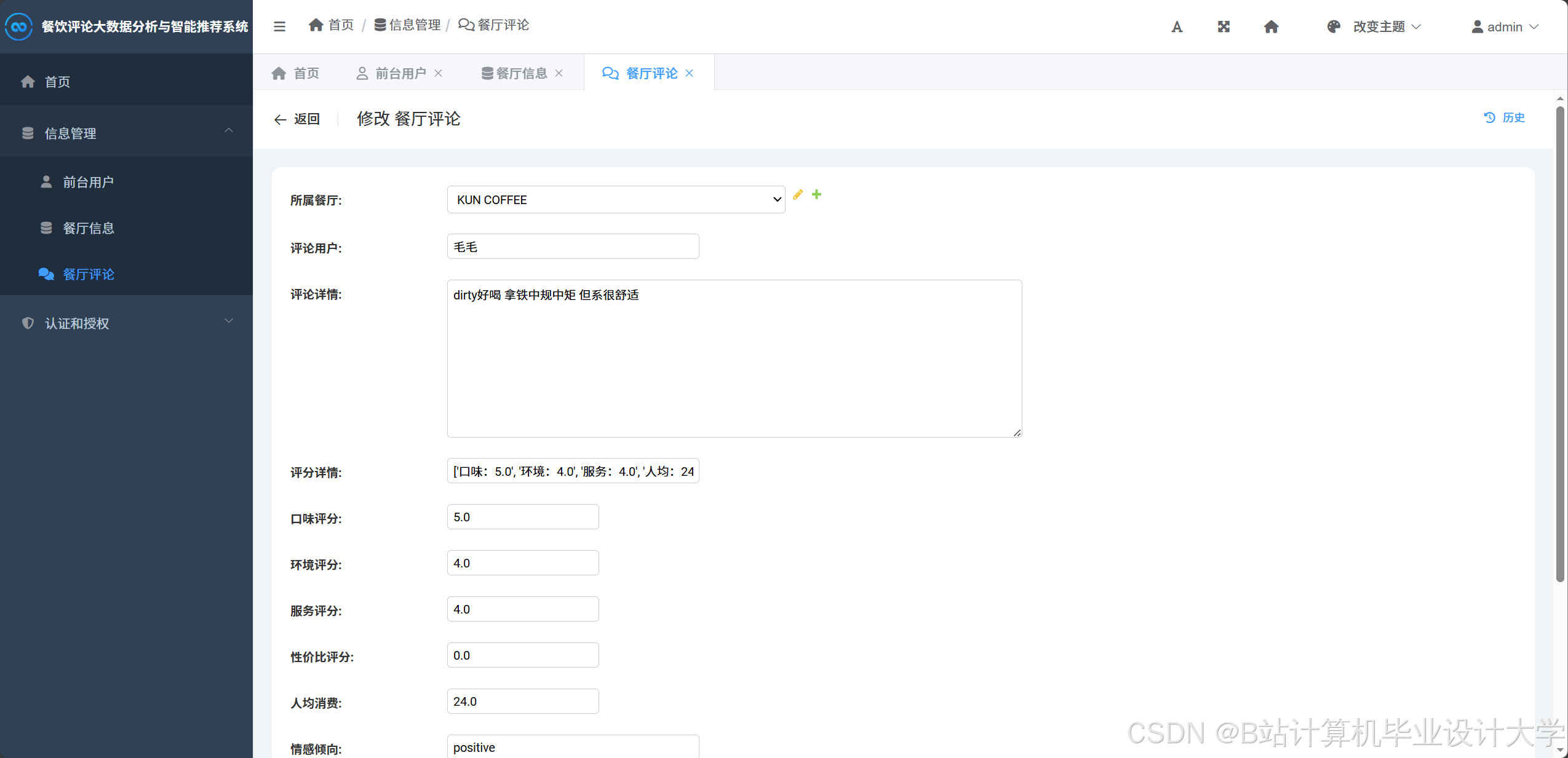
Task: Close the 餐厅评论 tab
Action: click(x=690, y=73)
